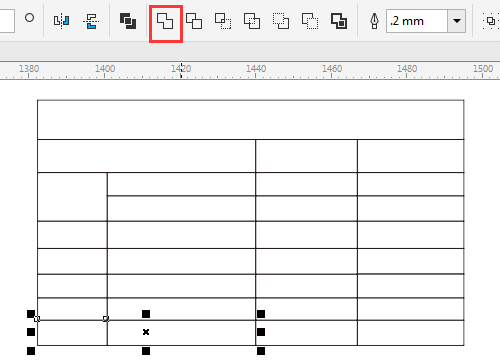Viewport: 500px width, 364px height.
Task: Click the Weld icon highlighted in red
Action: (165, 21)
